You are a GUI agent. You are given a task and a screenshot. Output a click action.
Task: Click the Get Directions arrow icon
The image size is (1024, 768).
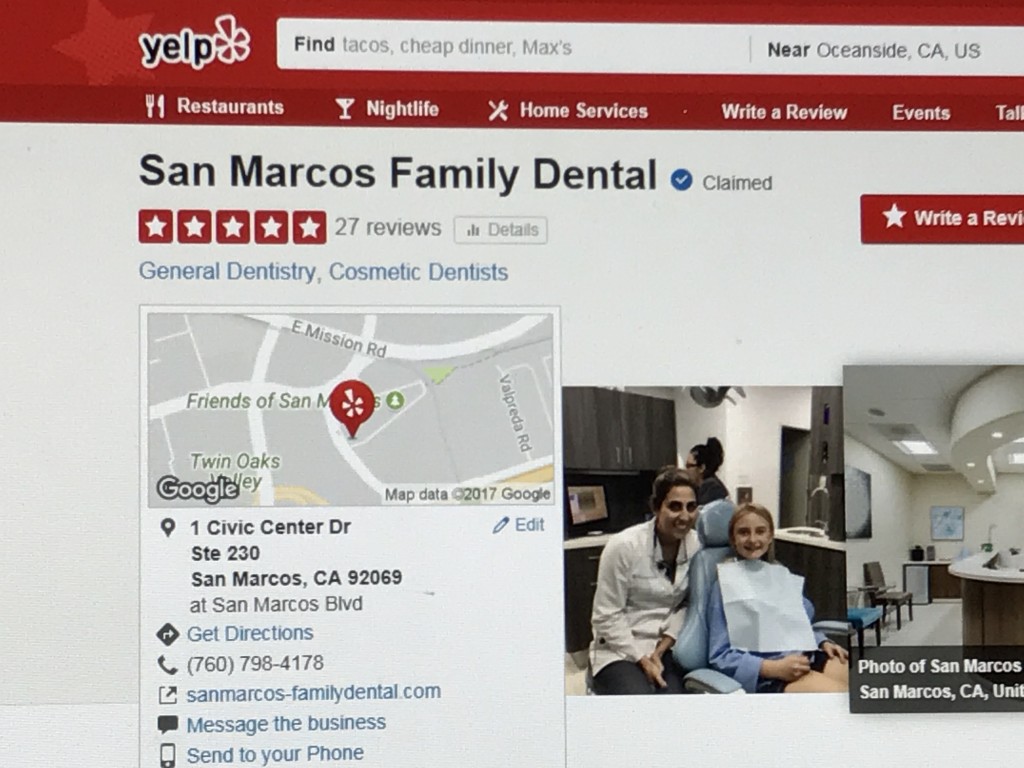168,633
